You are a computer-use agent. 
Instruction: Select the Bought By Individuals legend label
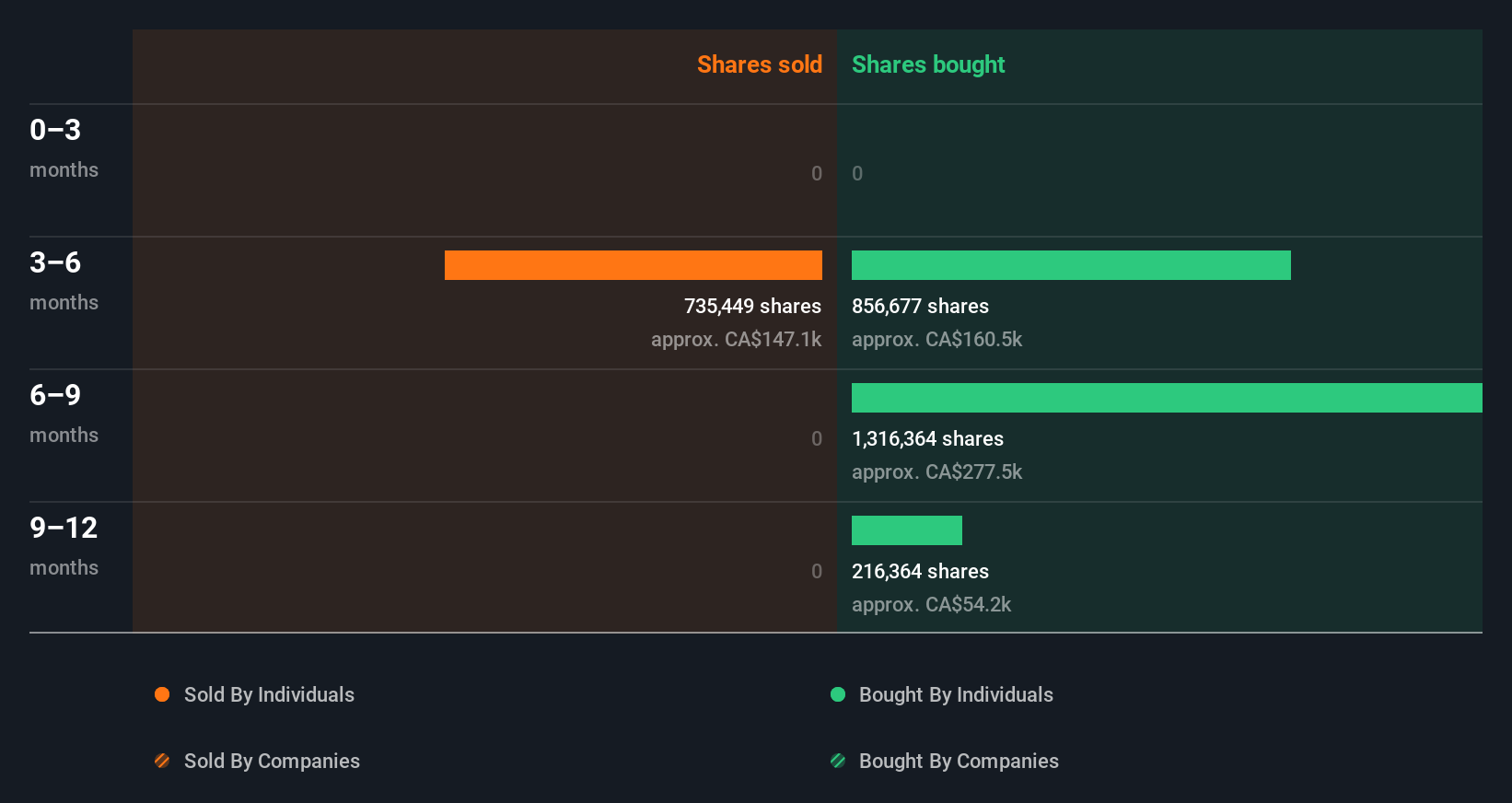(x=956, y=694)
